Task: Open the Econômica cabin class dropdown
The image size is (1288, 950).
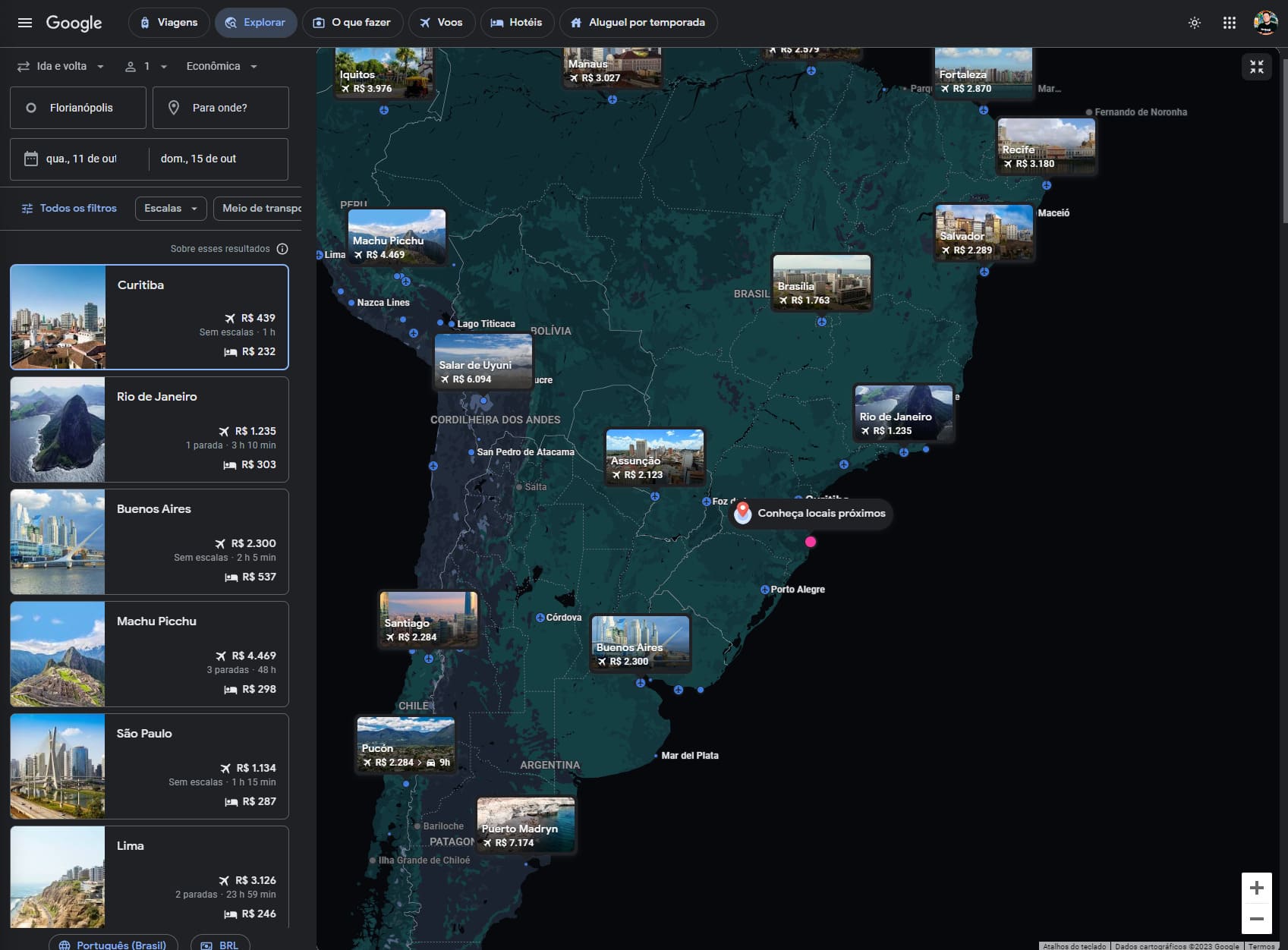Action: click(220, 66)
